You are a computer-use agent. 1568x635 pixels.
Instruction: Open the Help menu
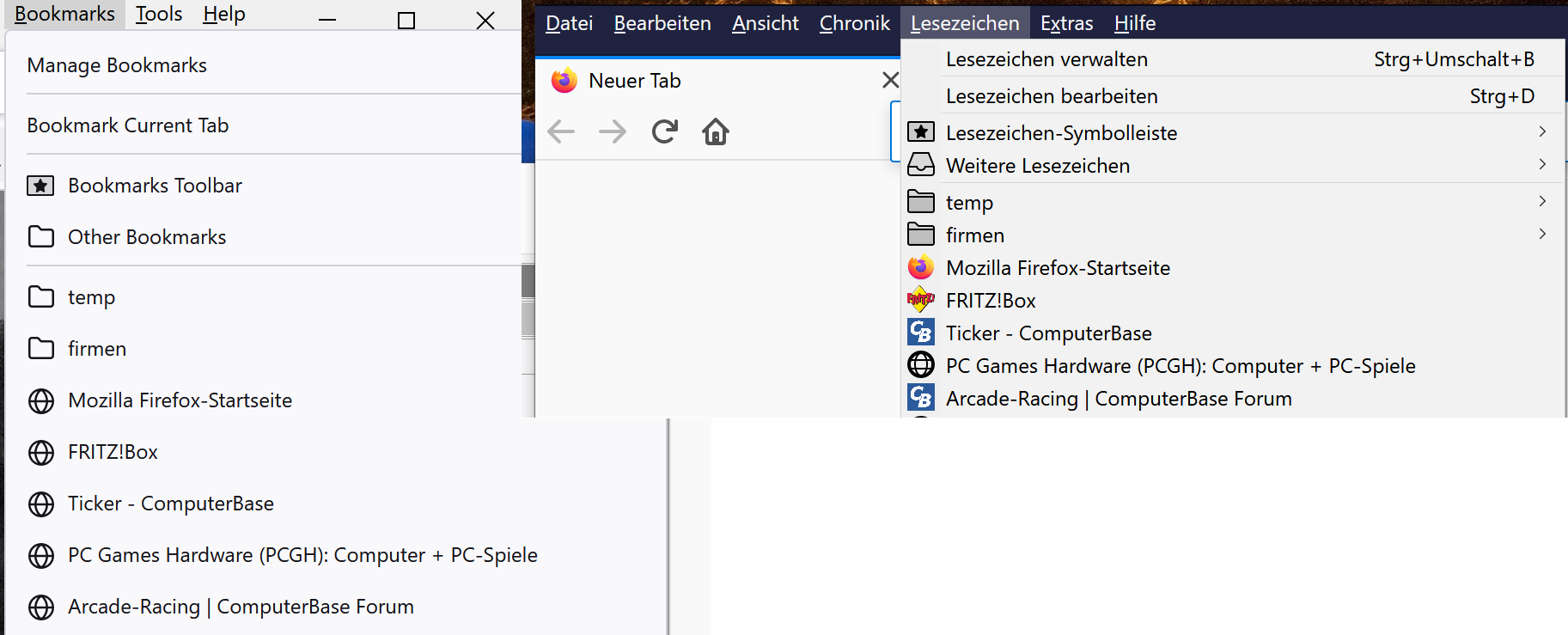[224, 14]
